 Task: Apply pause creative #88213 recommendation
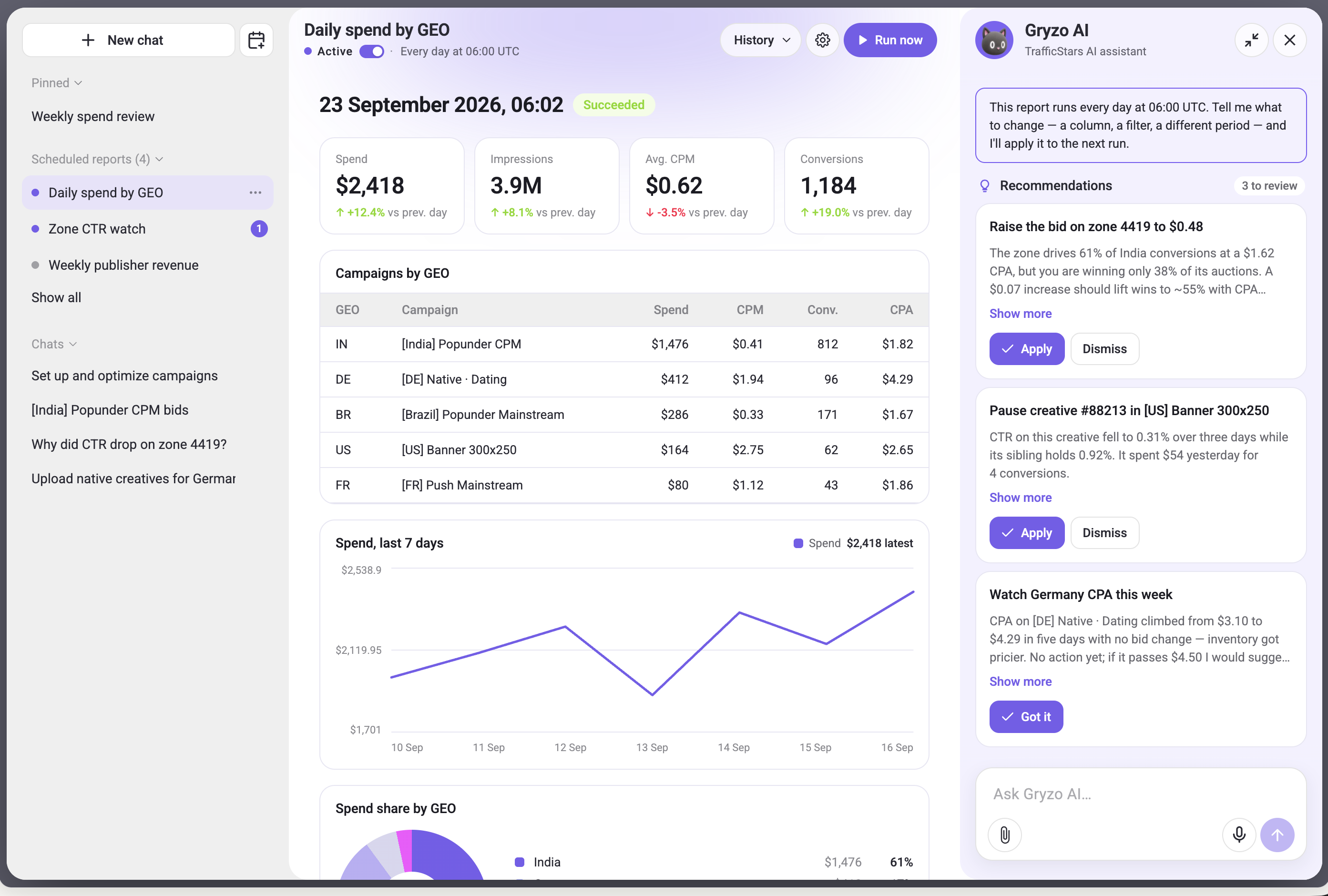[x=1026, y=532]
